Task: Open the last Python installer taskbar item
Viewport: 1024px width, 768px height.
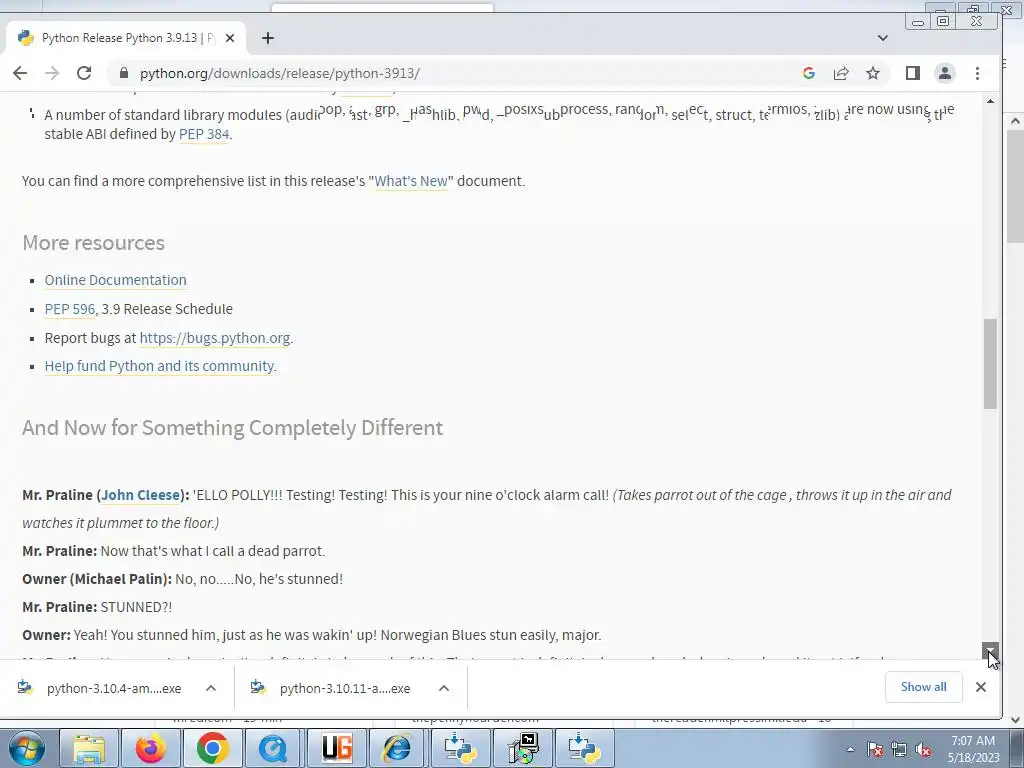Action: [x=584, y=748]
